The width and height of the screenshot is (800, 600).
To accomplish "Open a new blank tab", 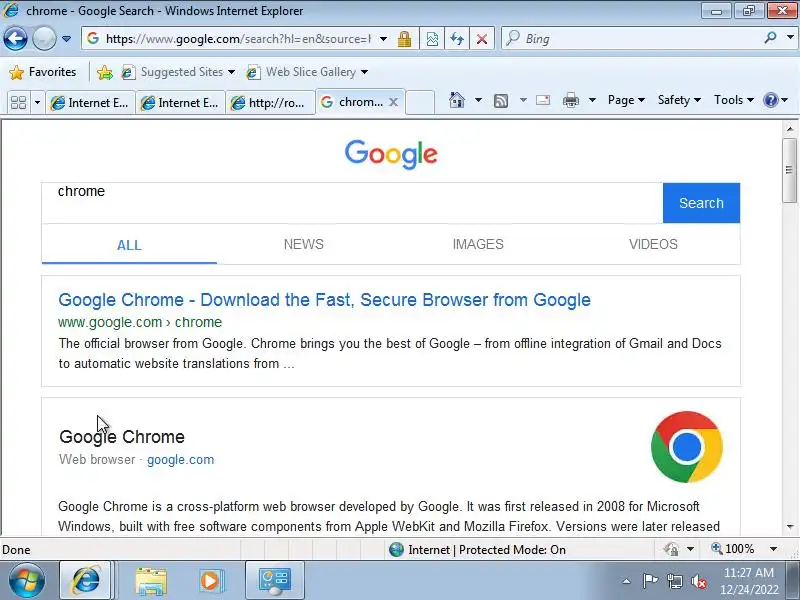I will coord(420,102).
